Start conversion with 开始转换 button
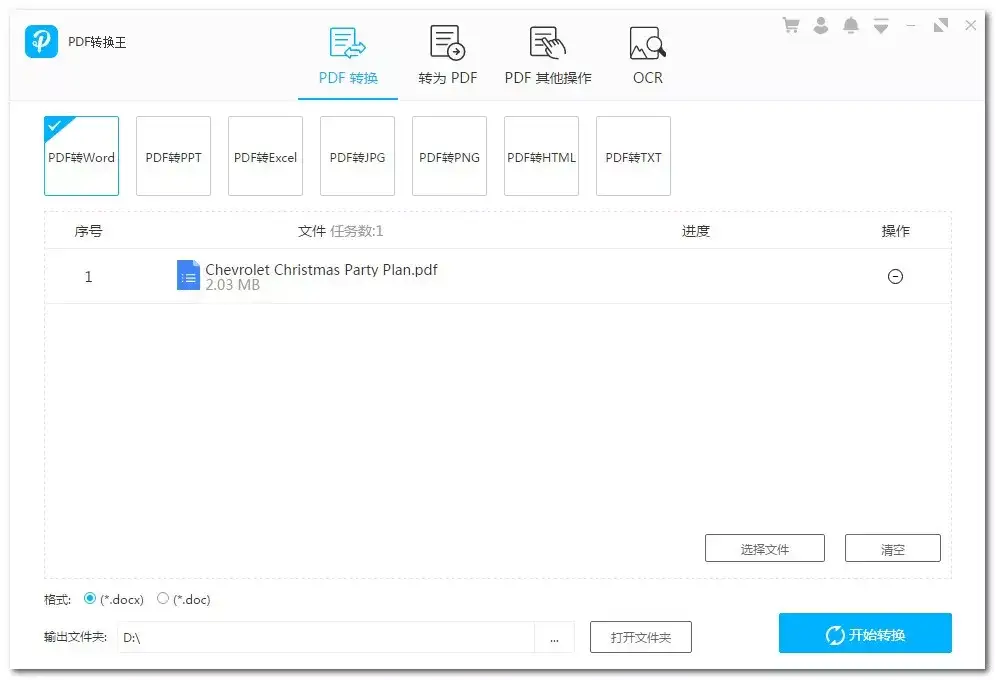 point(864,633)
